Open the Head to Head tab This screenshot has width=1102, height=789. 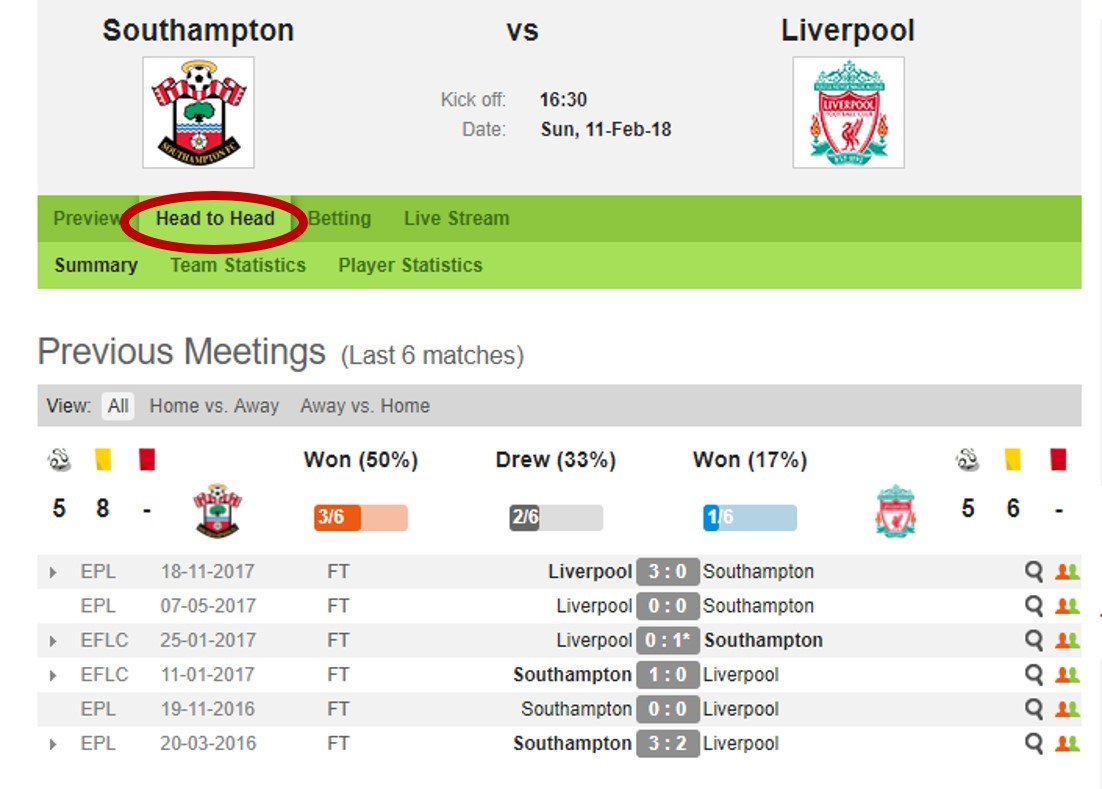pyautogui.click(x=215, y=219)
